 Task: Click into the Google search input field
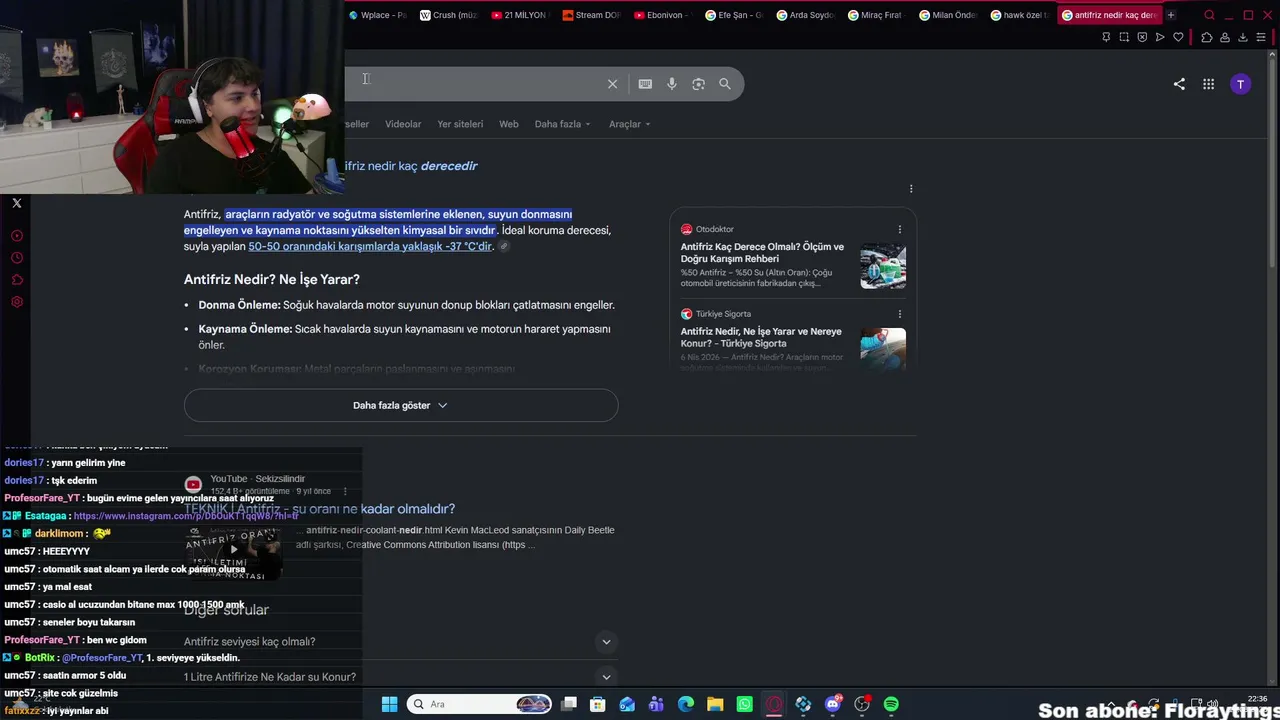point(475,84)
